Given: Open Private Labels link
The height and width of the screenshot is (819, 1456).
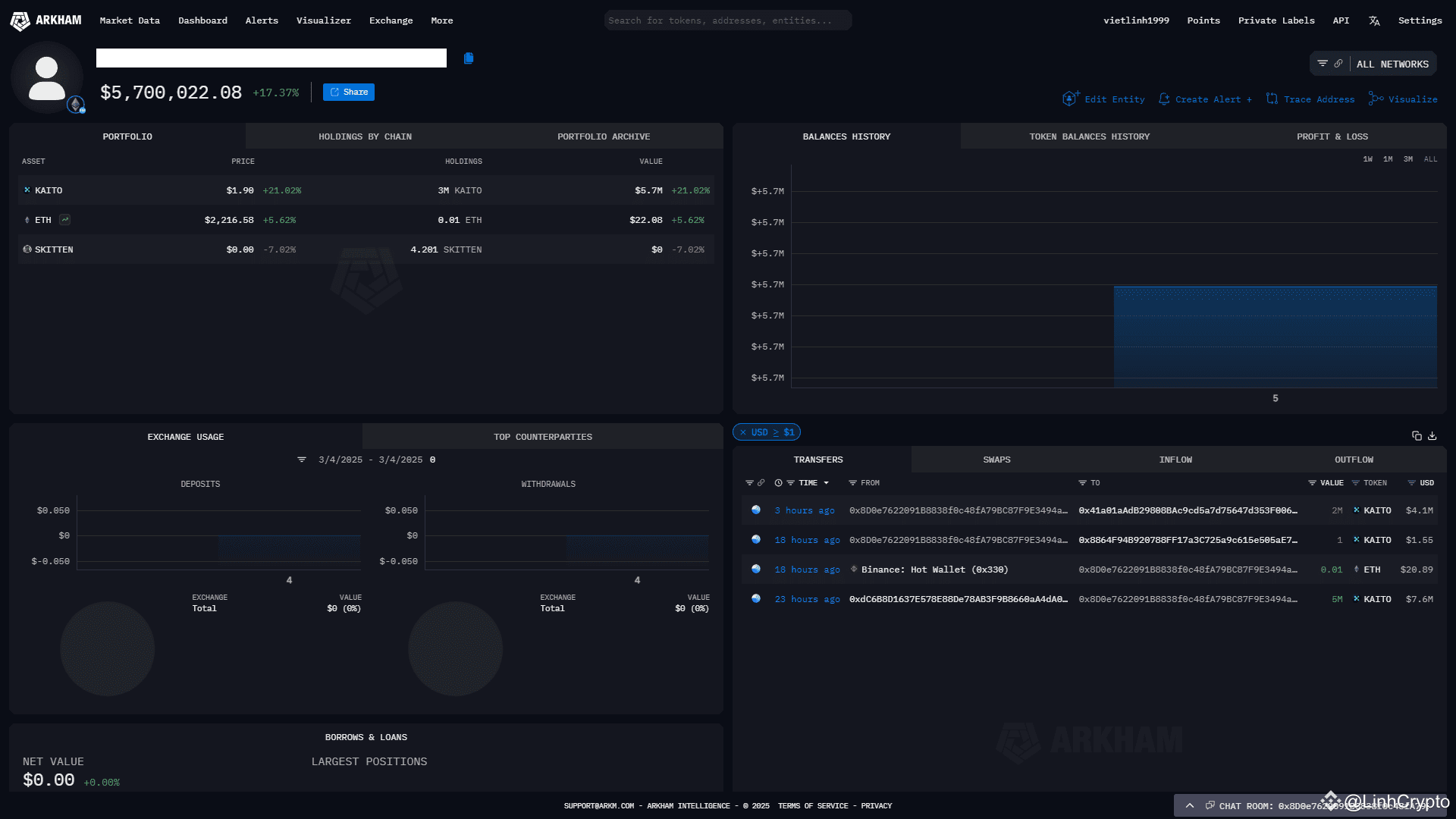Looking at the screenshot, I should click(x=1276, y=20).
